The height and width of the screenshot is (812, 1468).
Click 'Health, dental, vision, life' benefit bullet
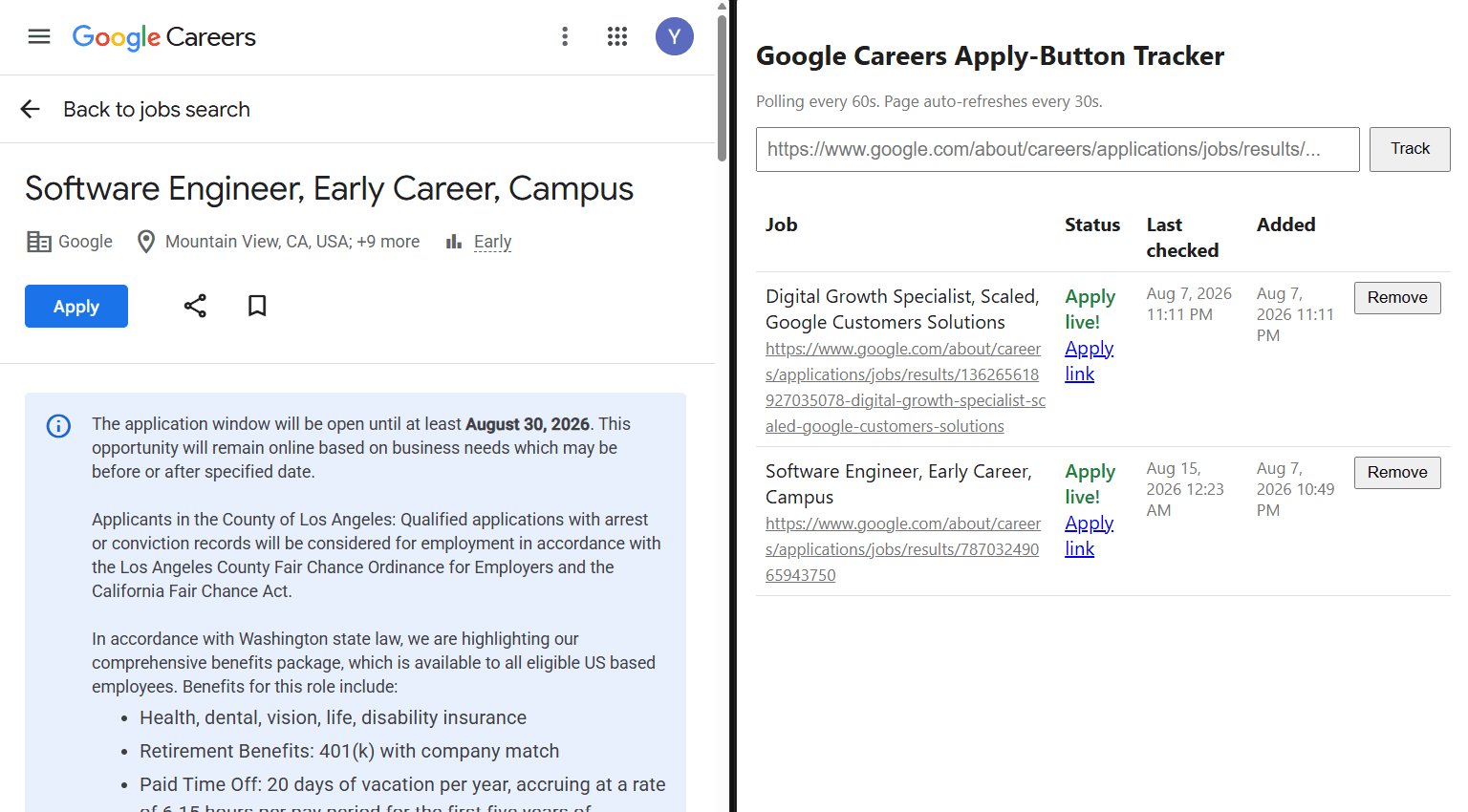click(x=333, y=717)
